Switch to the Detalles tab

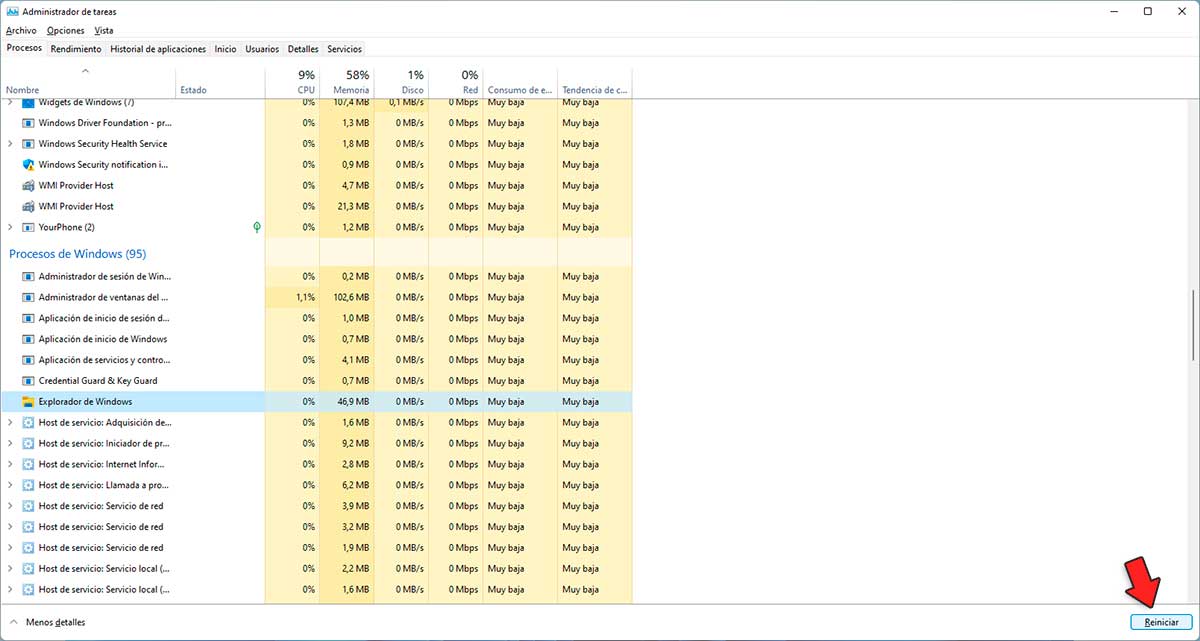303,49
